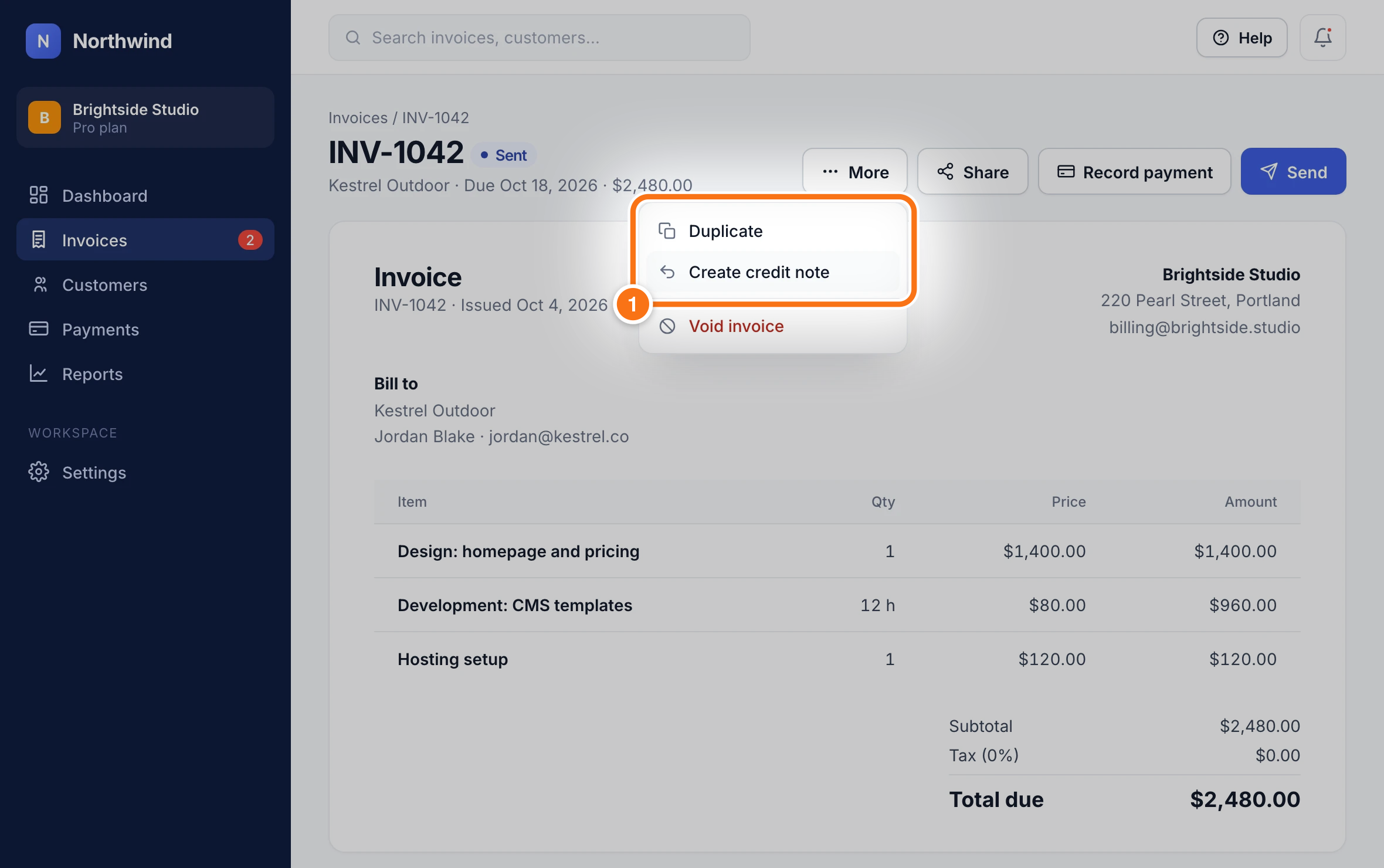Click the Qty column header

883,501
